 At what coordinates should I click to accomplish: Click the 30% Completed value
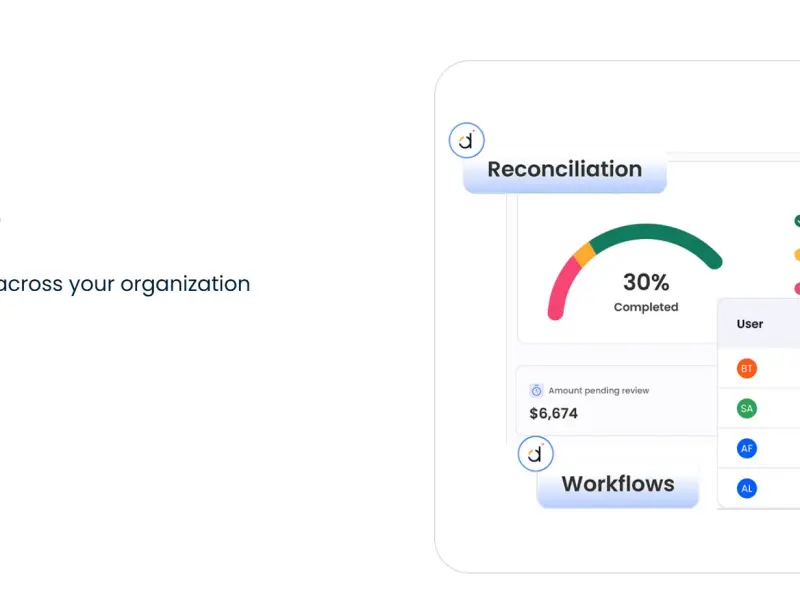tap(646, 292)
